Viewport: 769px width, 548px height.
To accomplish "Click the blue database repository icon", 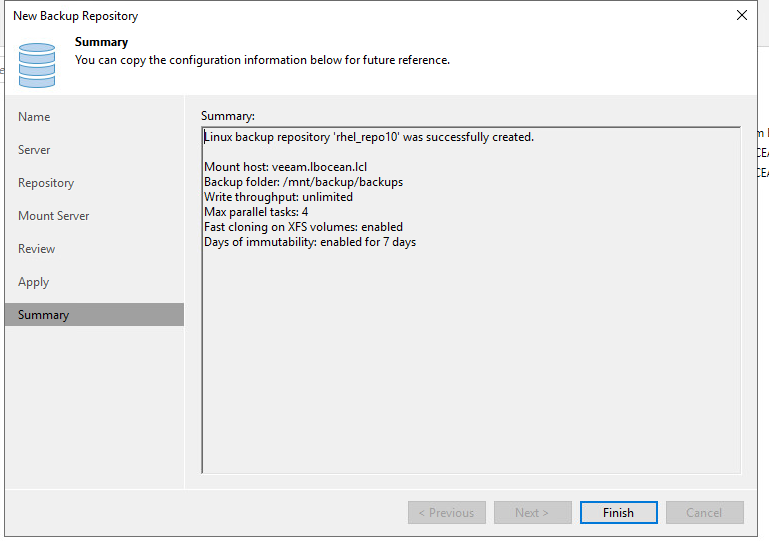I will pos(37,65).
